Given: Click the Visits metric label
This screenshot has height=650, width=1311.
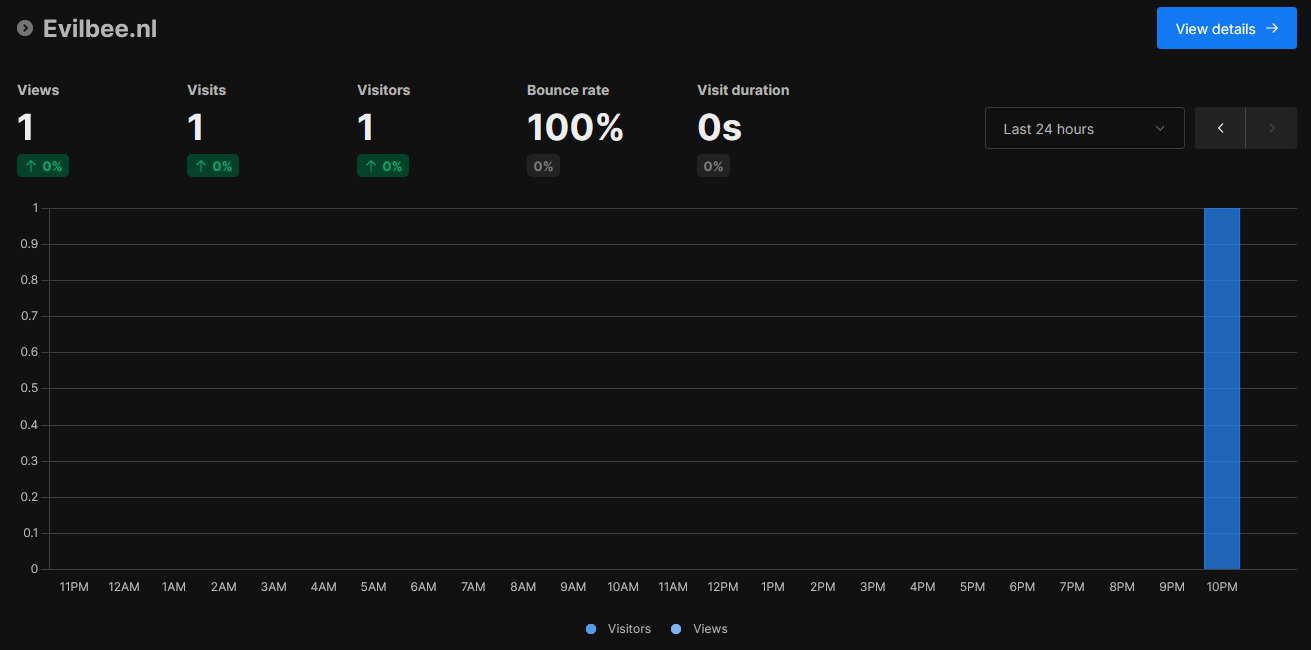Looking at the screenshot, I should click(x=207, y=90).
